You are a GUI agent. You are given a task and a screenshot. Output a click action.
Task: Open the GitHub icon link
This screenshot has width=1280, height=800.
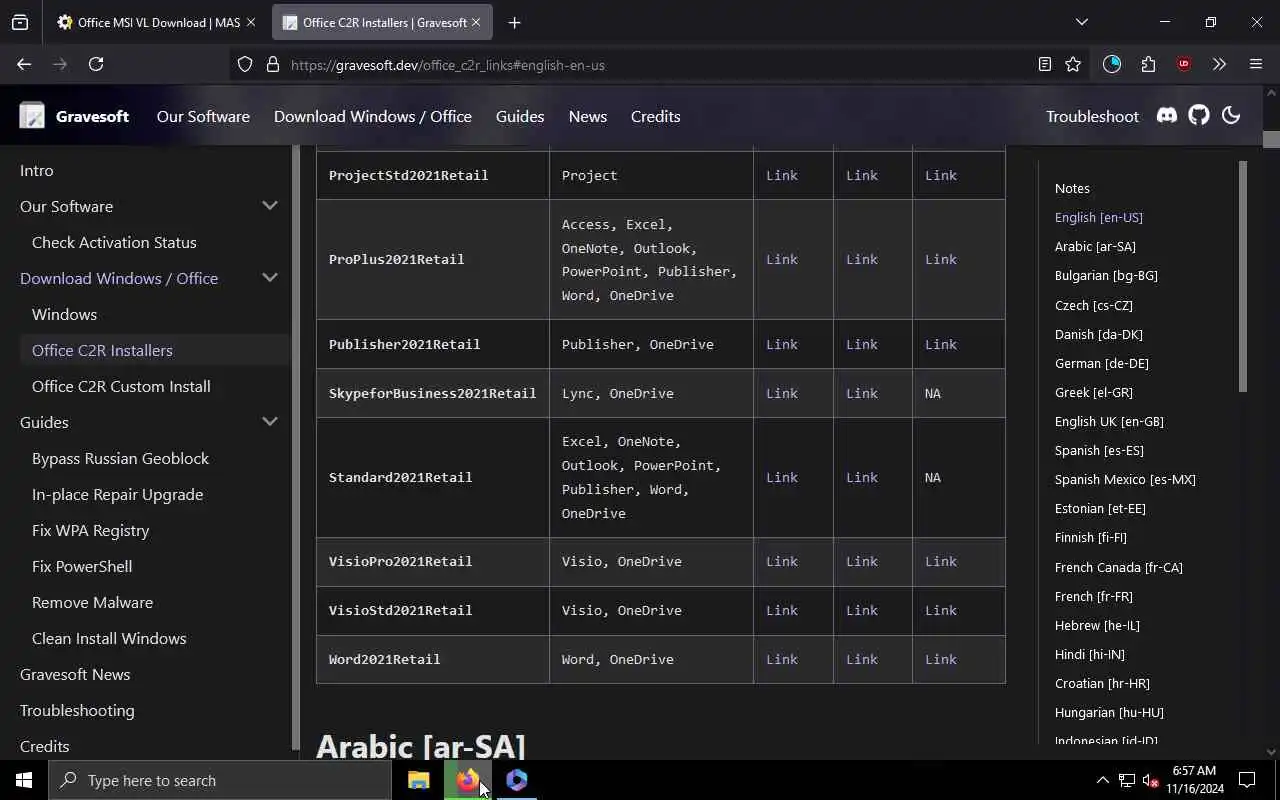point(1199,116)
